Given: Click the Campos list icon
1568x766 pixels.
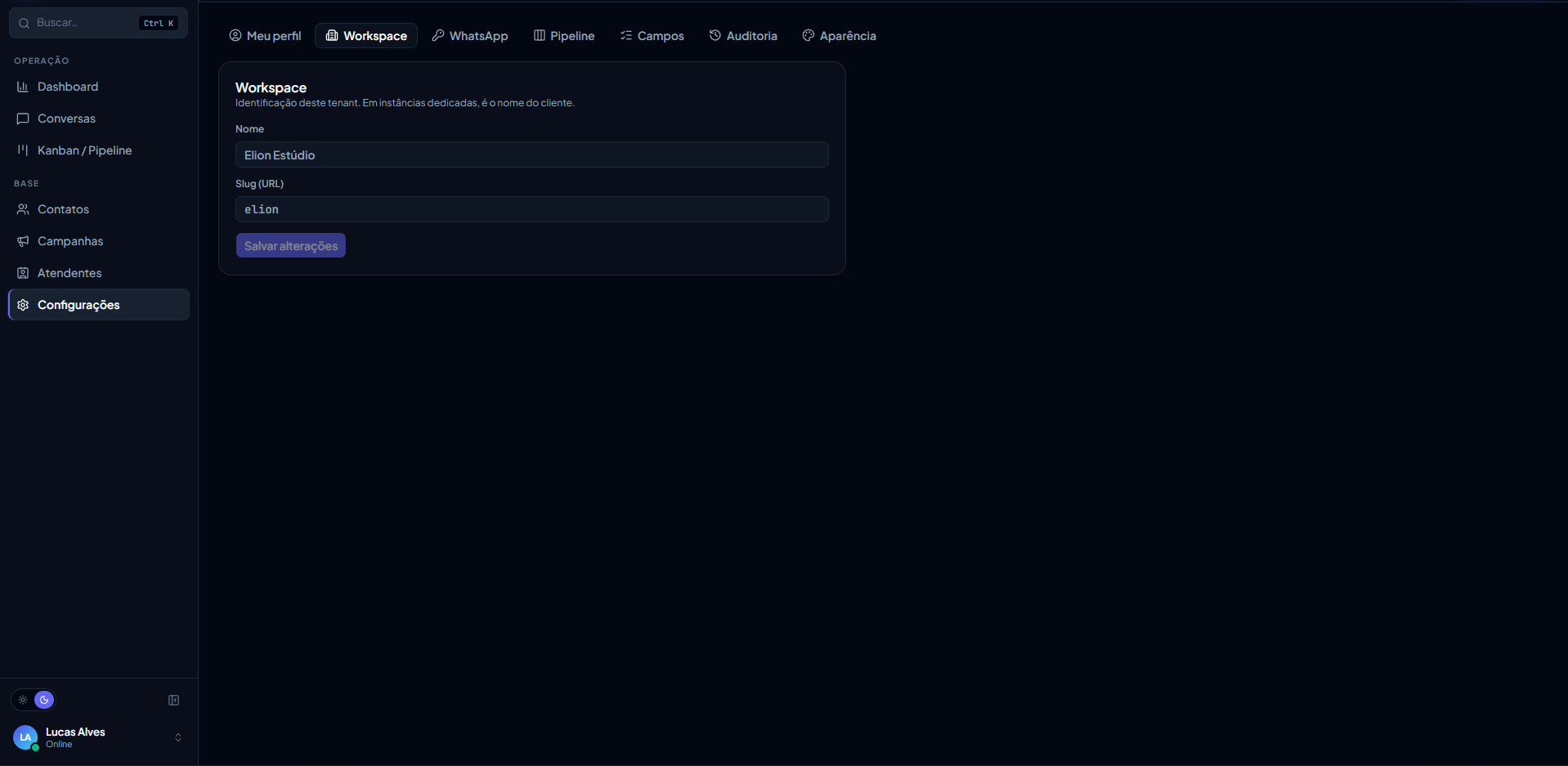Looking at the screenshot, I should (626, 35).
